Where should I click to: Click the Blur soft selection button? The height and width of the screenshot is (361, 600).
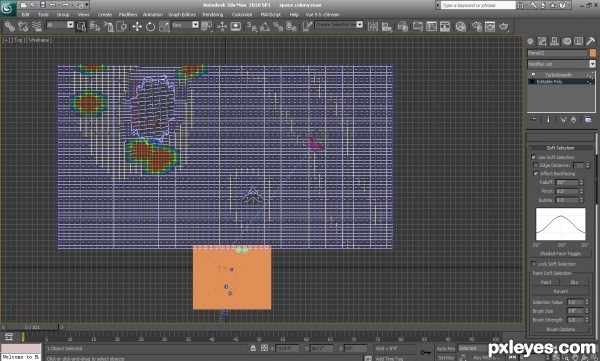tap(574, 282)
